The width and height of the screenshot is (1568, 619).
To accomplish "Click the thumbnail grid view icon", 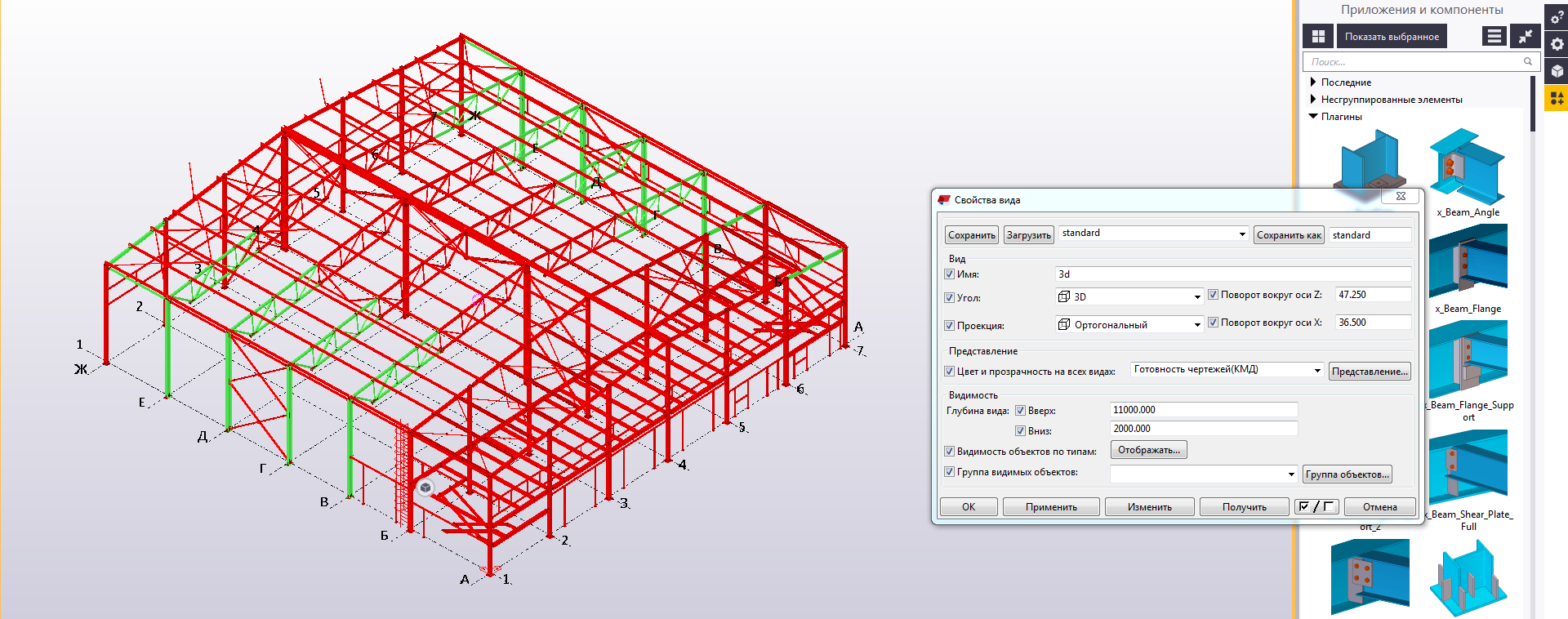I will tap(1317, 36).
